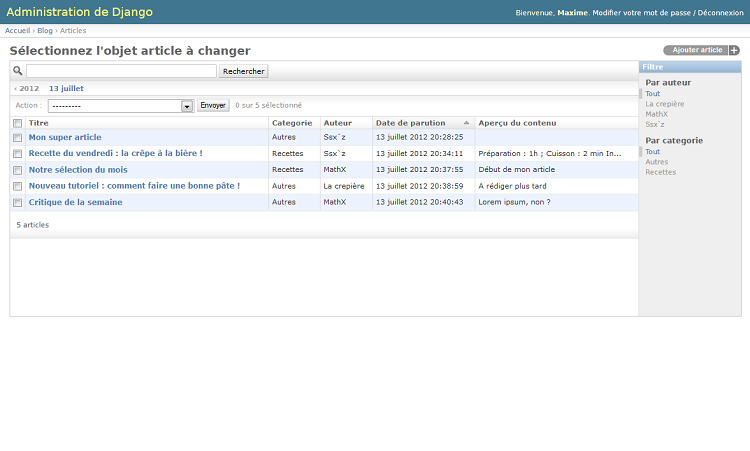Viewport: 750px width, 451px height.
Task: Go to Accueil in the breadcrumb
Action: click(17, 31)
